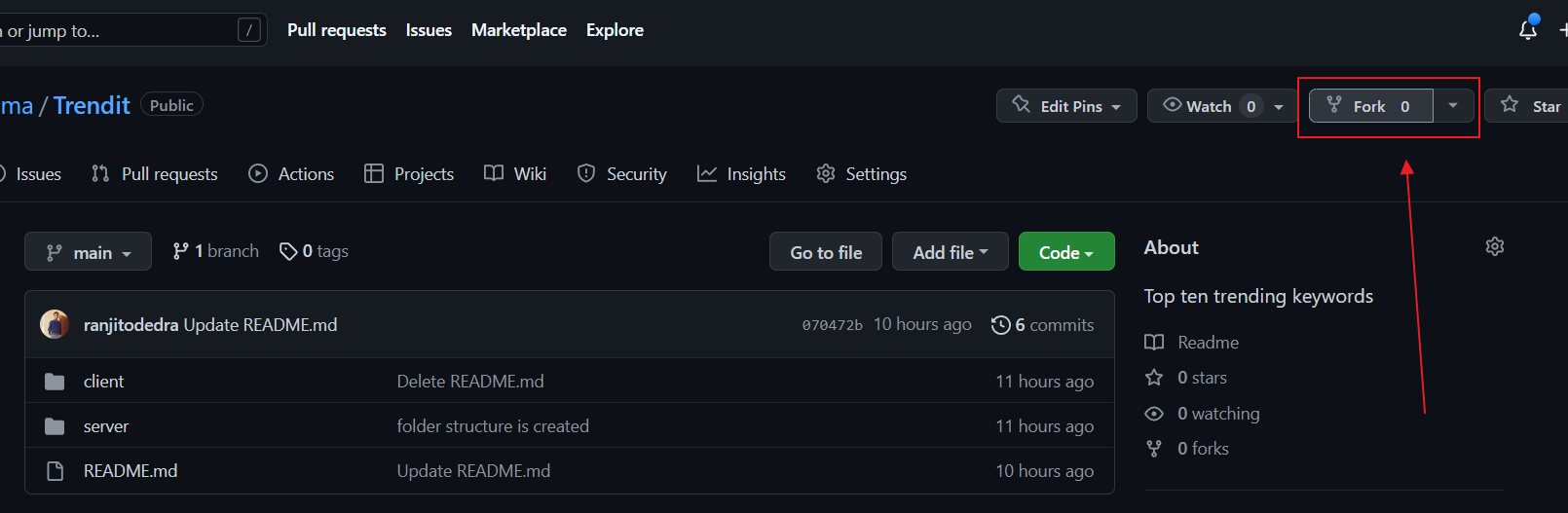This screenshot has width=1568, height=513.
Task: Click the fork icon beside 0 forks
Action: click(1154, 449)
